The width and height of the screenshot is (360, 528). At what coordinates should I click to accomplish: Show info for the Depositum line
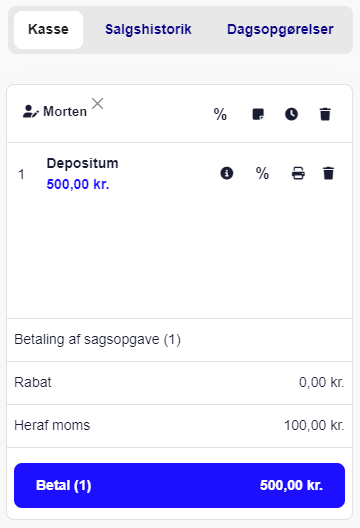pos(227,173)
